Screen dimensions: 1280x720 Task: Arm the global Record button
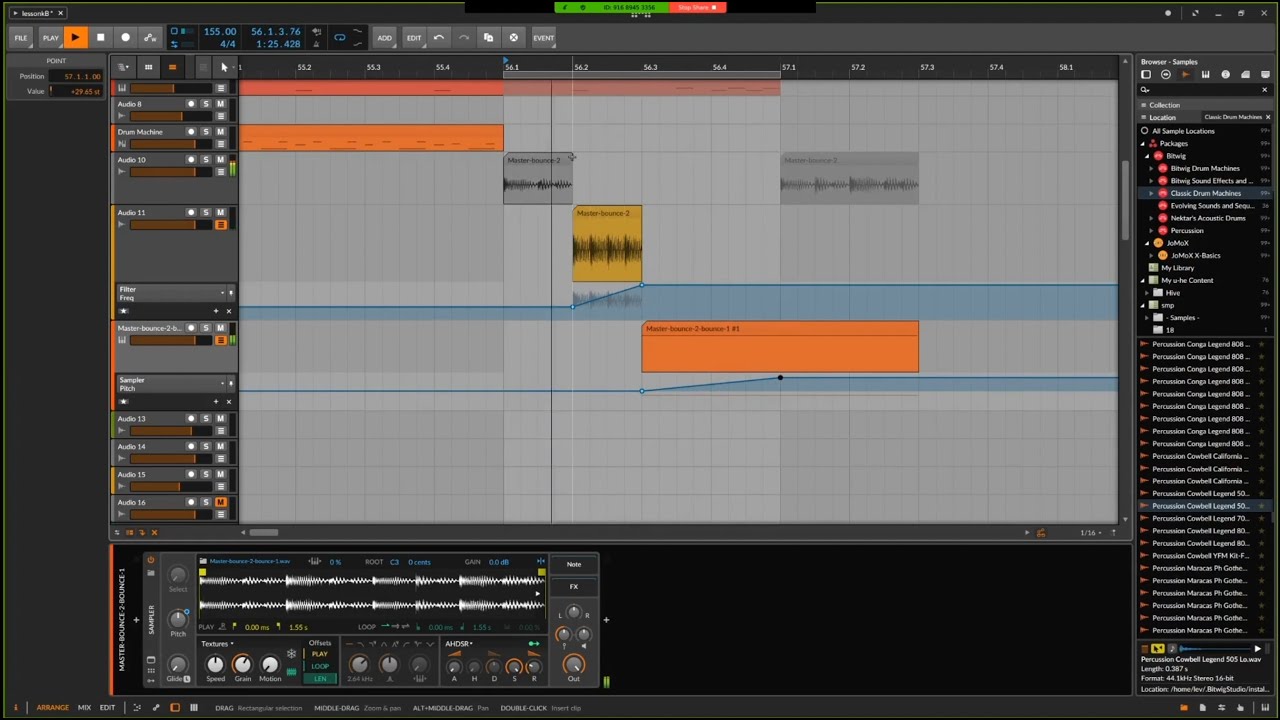(x=125, y=38)
